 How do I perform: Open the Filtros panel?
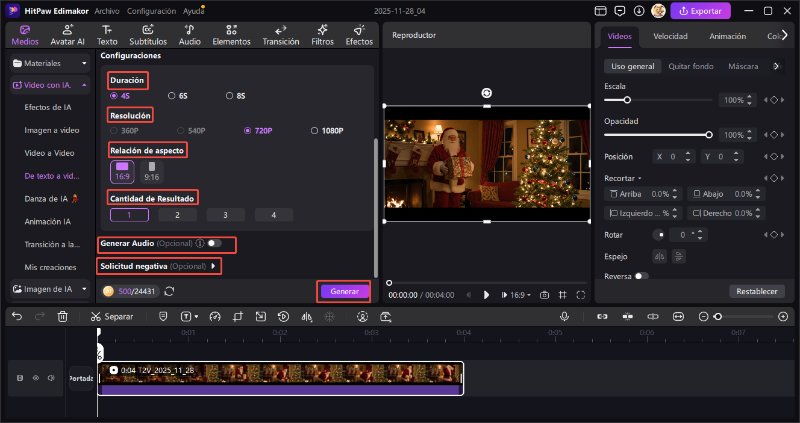322,35
